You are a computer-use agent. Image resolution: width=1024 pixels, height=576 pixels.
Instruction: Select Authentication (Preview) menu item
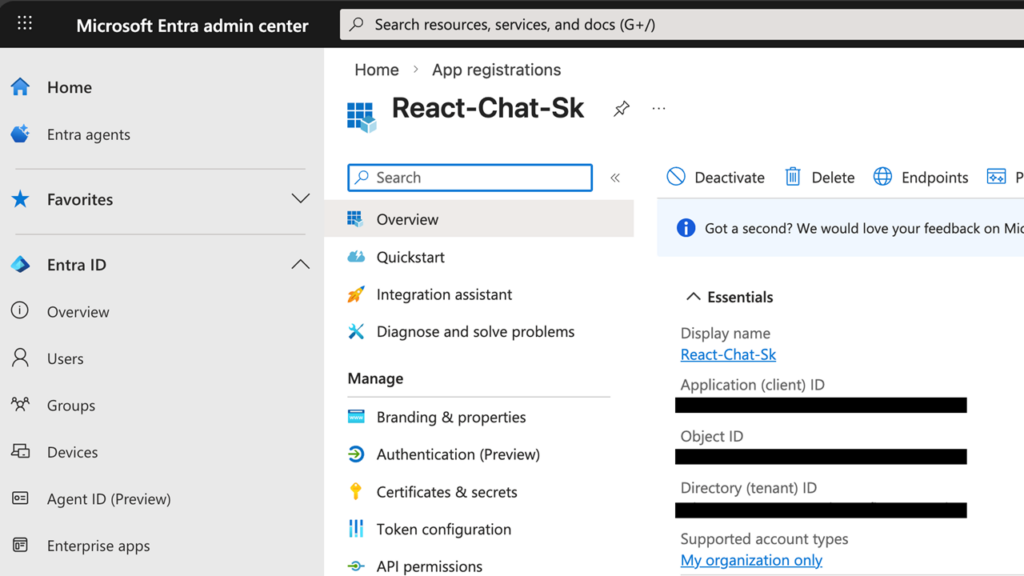coord(457,454)
